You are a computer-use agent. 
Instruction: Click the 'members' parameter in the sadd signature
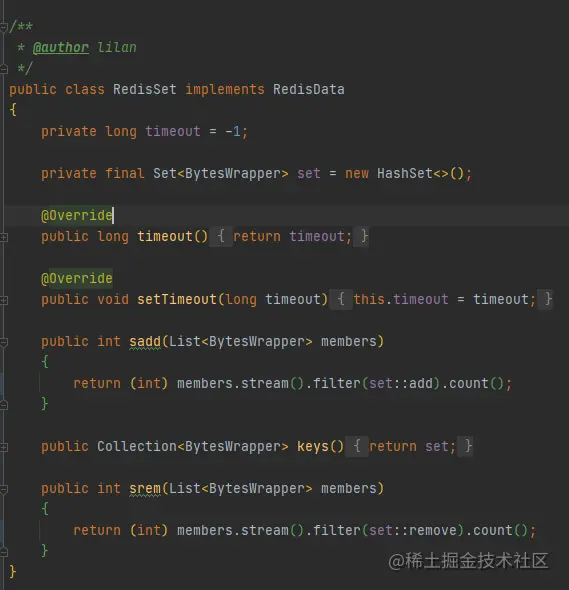(x=348, y=342)
